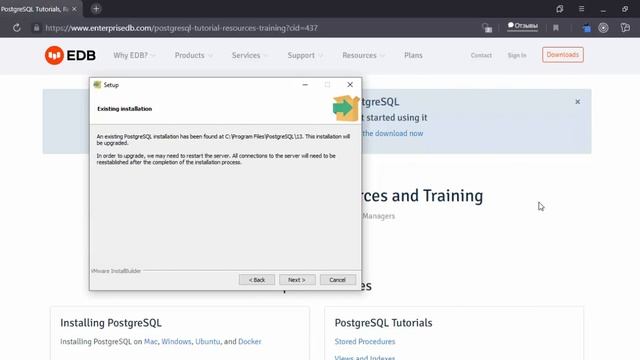Close the PostgreSQL Tutorials browser tab
Screen dimensions: 640x360
point(74,9)
